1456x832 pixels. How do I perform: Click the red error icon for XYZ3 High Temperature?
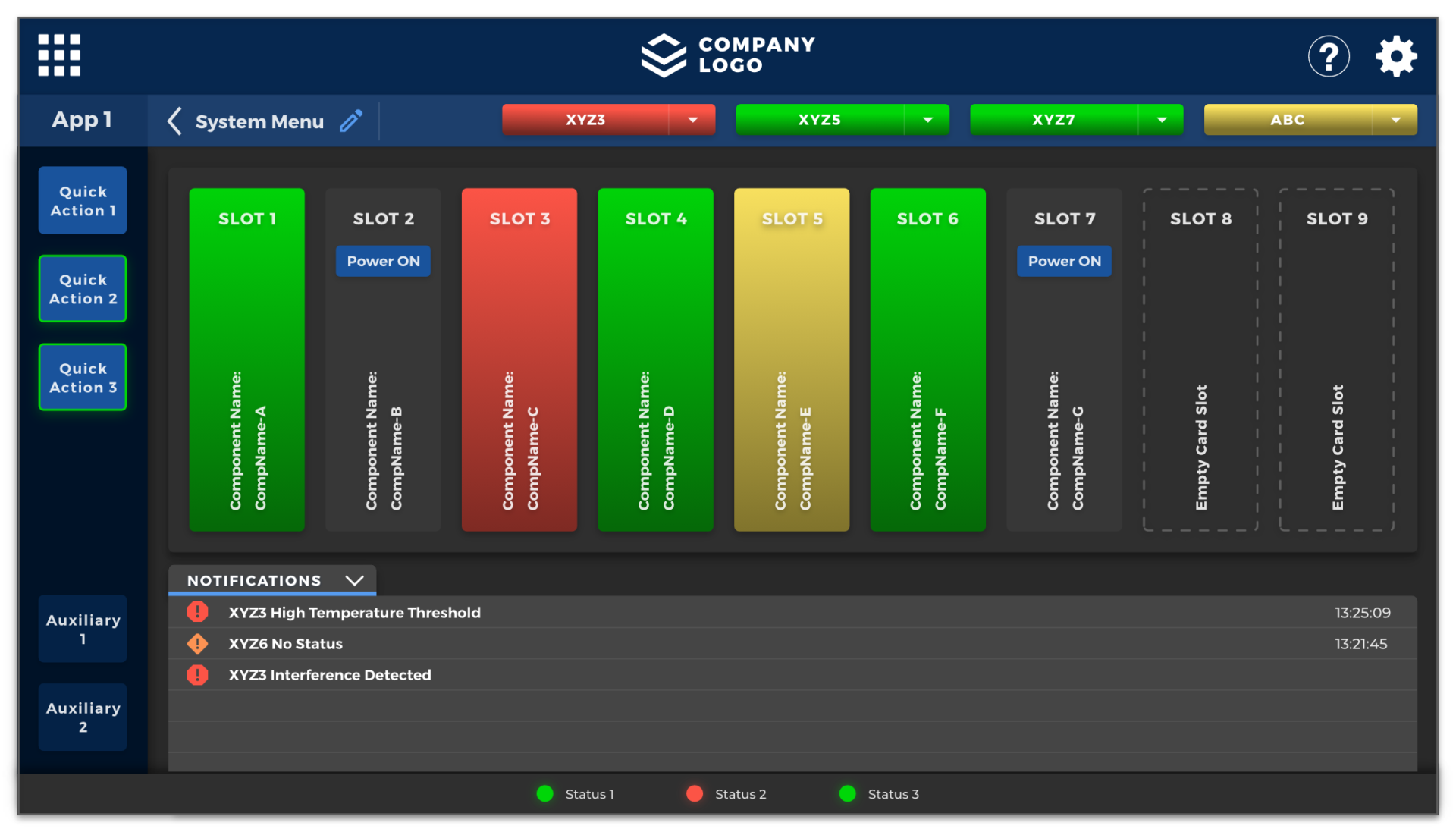[x=197, y=613]
